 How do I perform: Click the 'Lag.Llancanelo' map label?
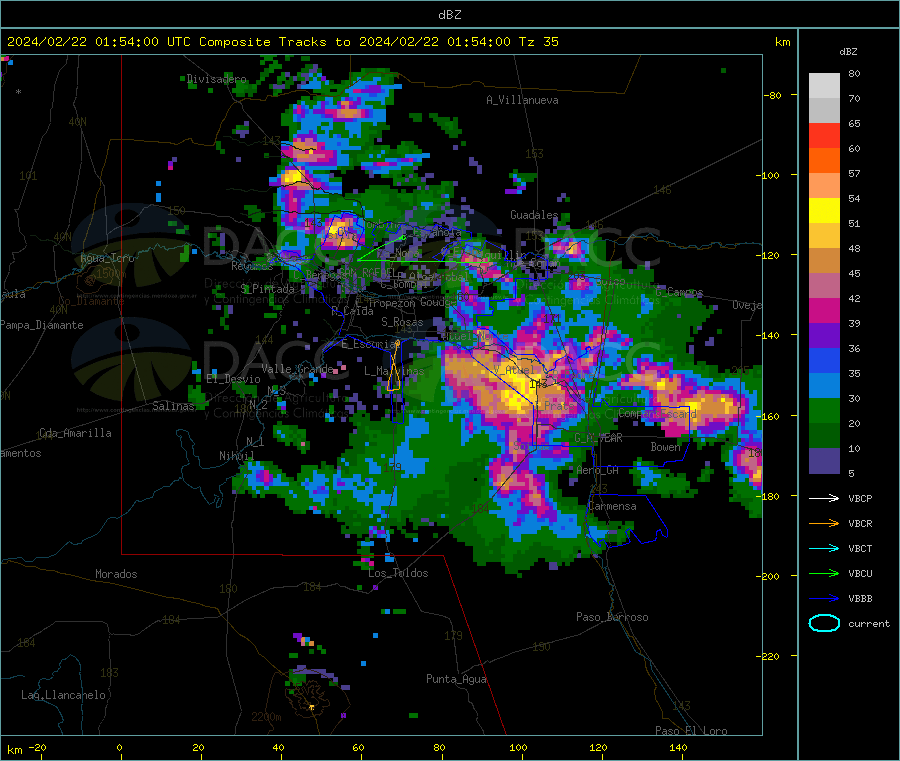click(63, 695)
